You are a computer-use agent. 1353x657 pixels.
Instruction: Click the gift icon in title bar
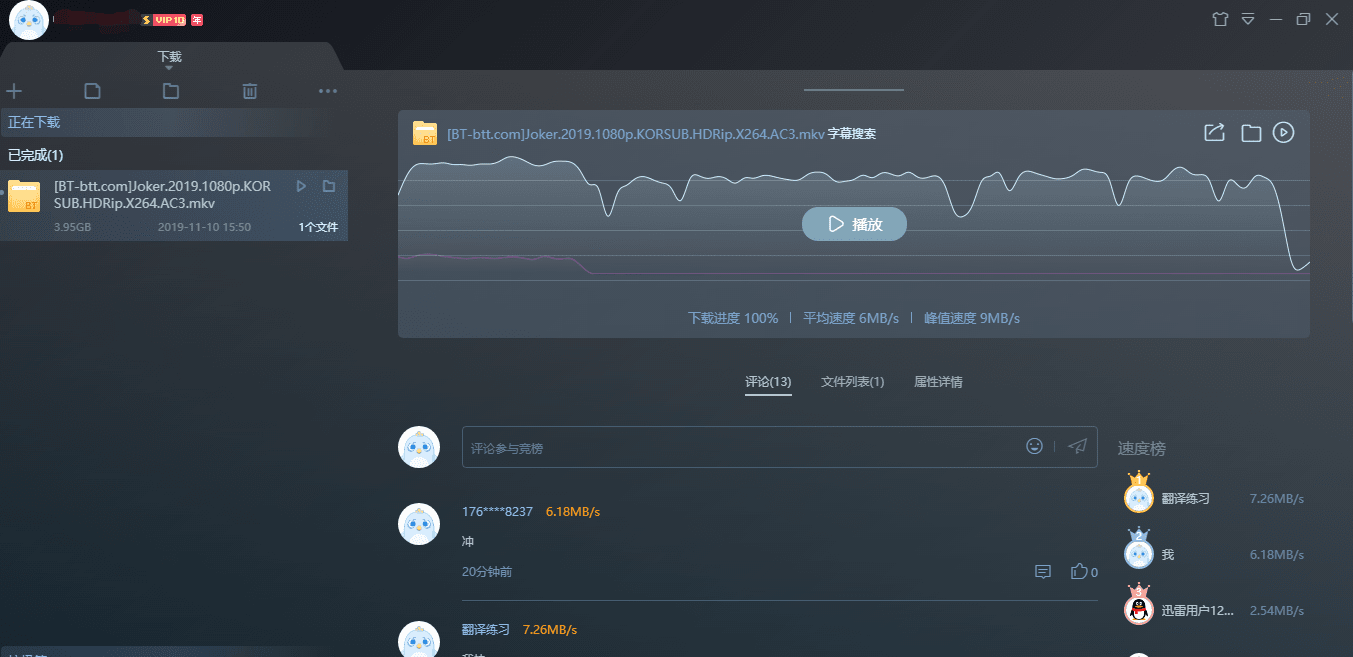[x=1220, y=18]
